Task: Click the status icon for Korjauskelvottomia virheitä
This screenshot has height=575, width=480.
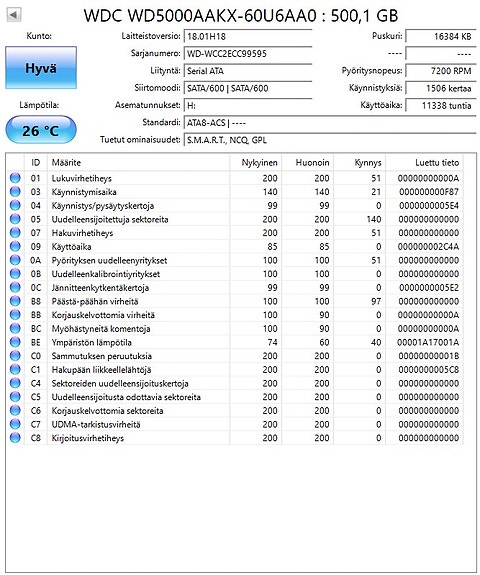Action: coord(15,315)
